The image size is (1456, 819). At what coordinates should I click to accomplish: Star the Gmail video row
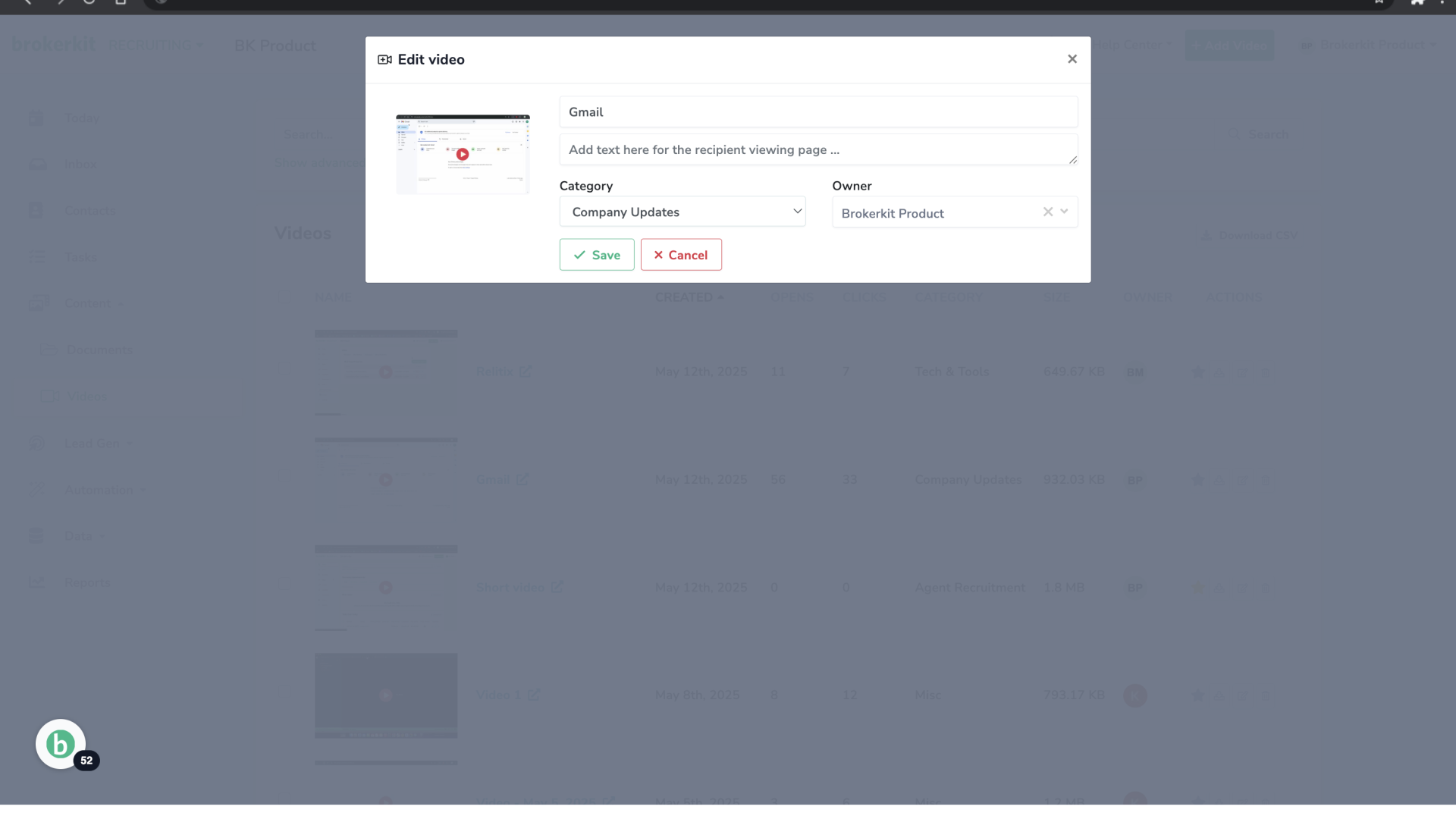[1197, 479]
